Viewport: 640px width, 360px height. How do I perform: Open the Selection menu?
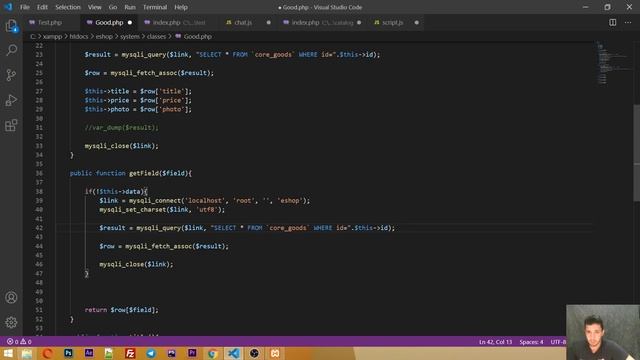point(68,7)
